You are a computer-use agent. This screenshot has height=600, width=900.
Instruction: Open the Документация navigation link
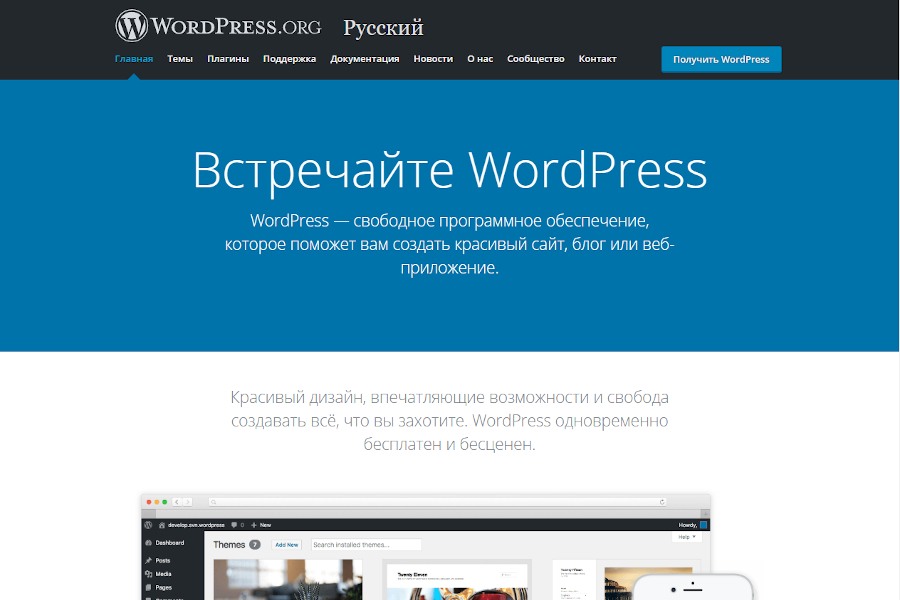[365, 59]
